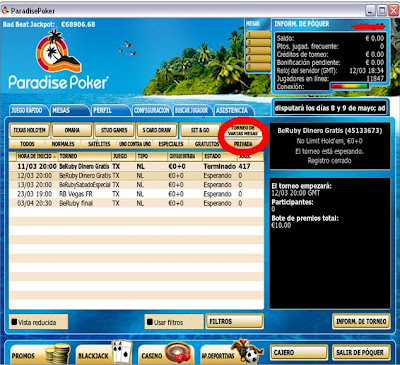Launch BLACKJACK with cards icon

(x=105, y=353)
